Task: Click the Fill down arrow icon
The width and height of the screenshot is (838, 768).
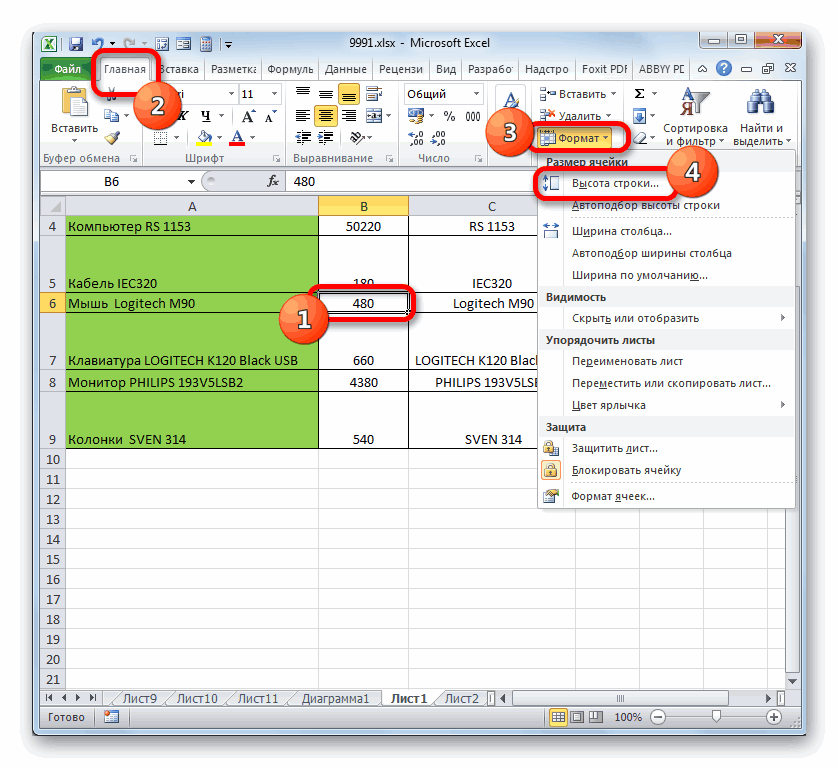Action: [639, 116]
